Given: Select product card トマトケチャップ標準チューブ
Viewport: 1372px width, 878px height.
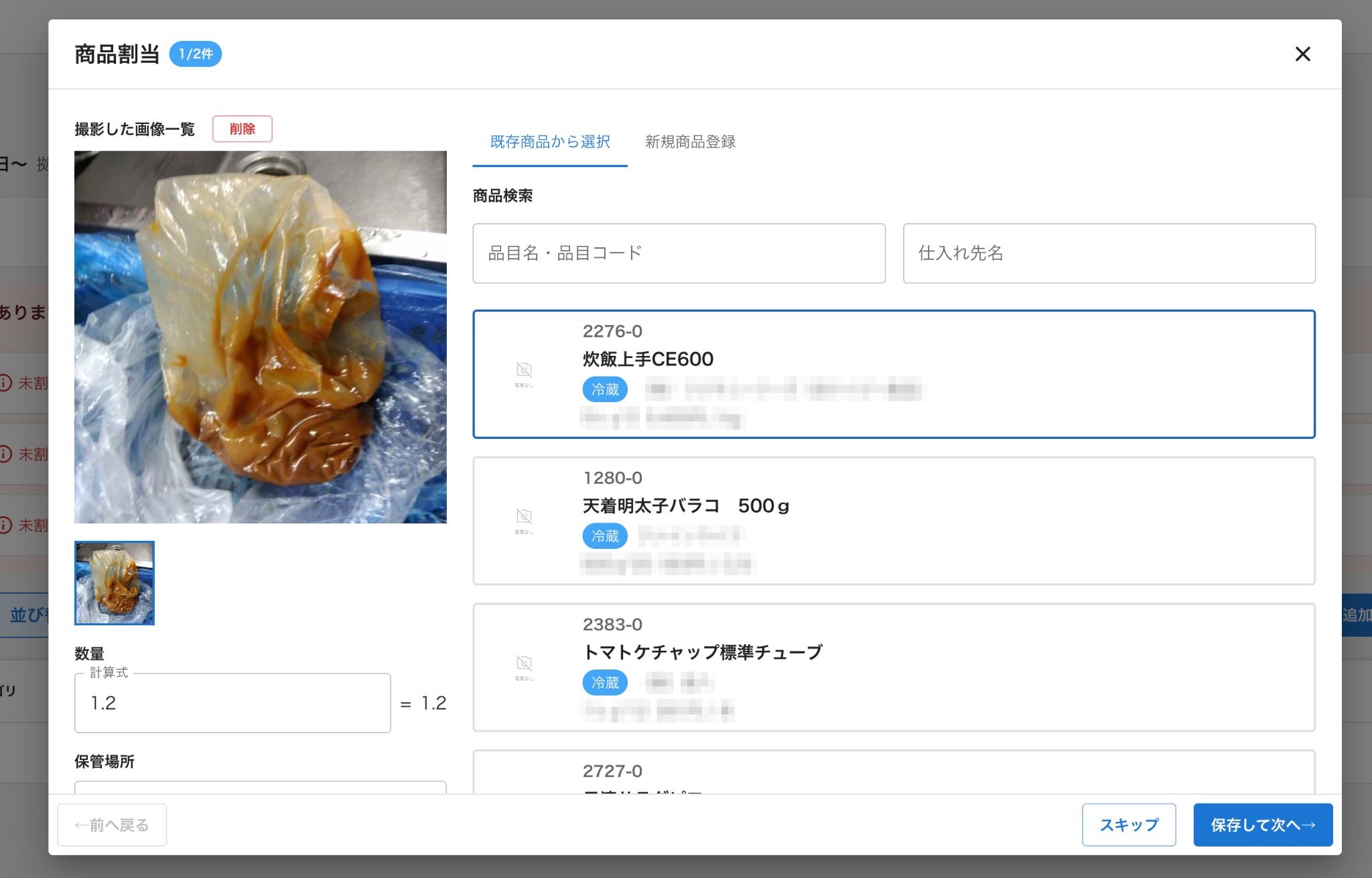Looking at the screenshot, I should (x=894, y=668).
